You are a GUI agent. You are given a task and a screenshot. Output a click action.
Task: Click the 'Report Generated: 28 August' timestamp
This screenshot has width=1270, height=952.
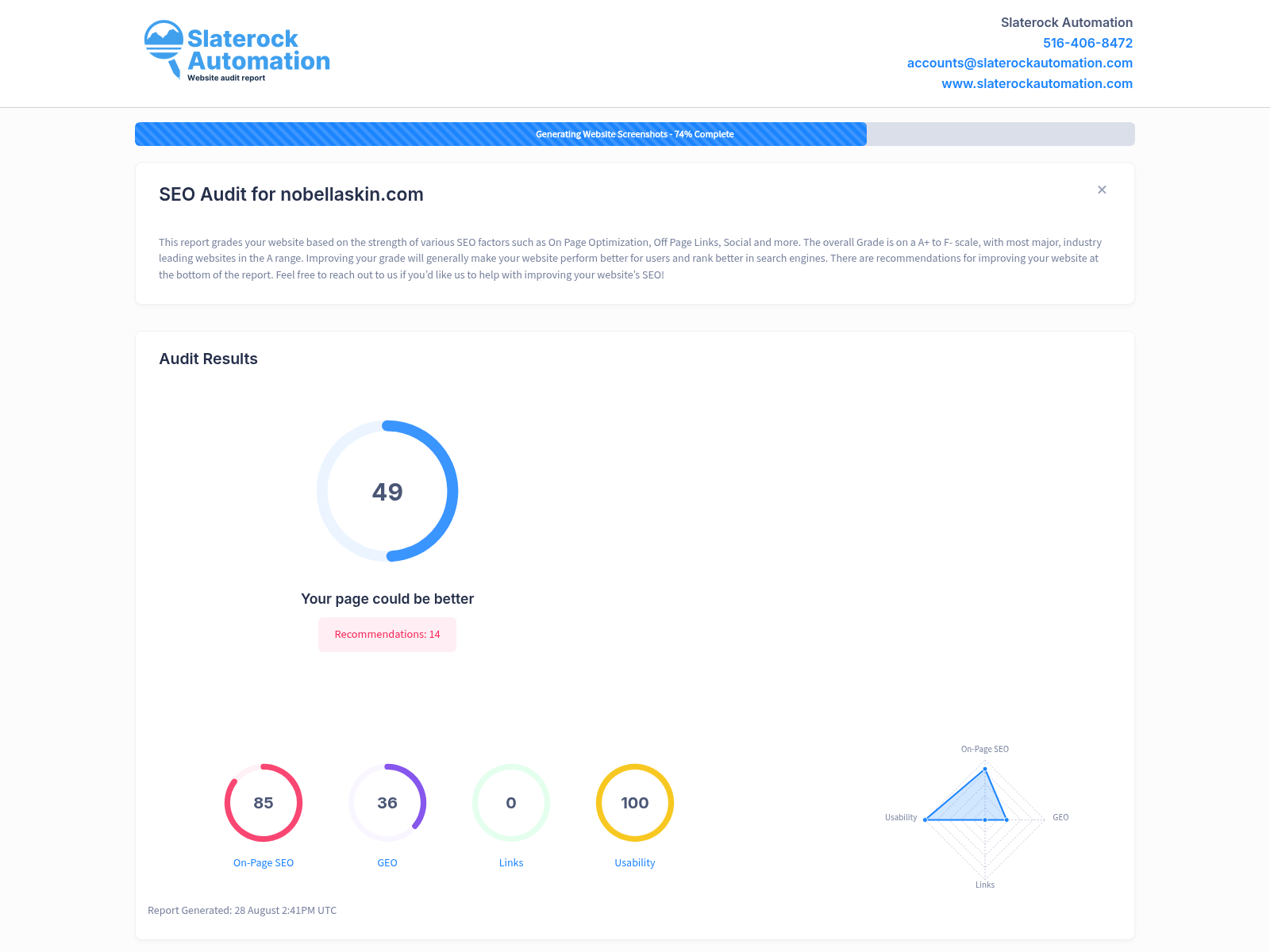242,910
